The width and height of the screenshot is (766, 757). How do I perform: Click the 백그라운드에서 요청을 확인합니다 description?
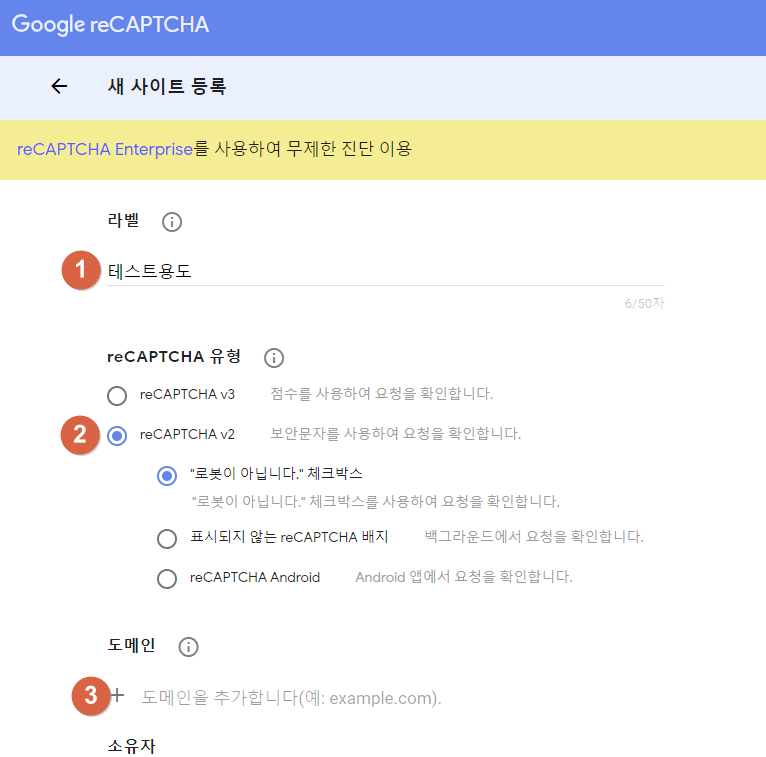point(534,537)
